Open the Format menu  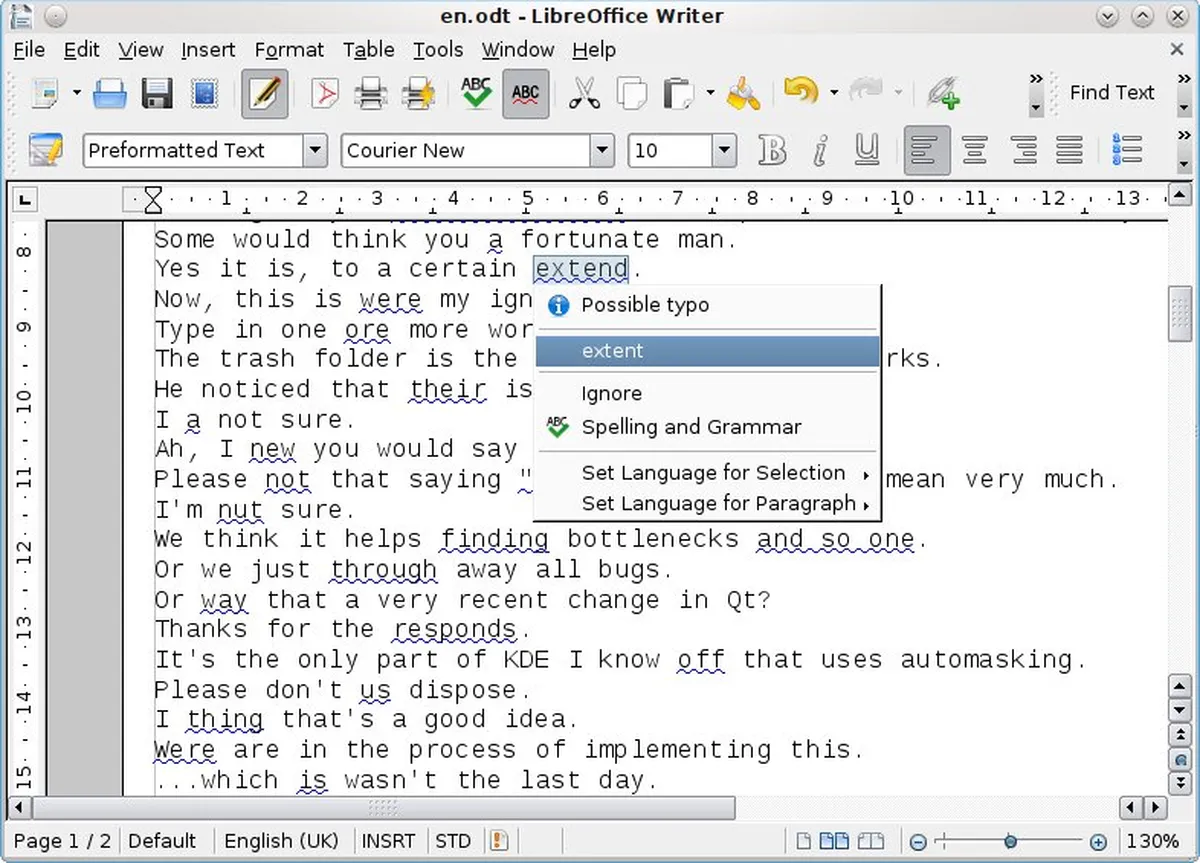coord(289,50)
